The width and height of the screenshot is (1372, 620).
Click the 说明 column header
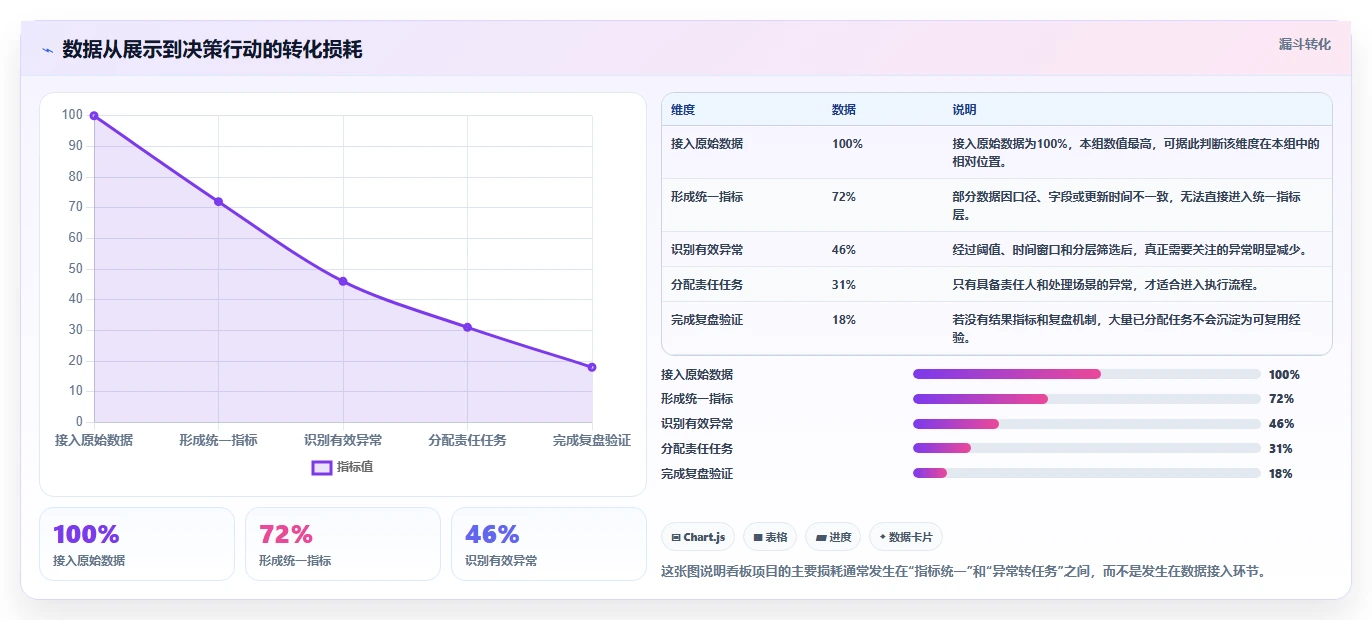(x=964, y=110)
